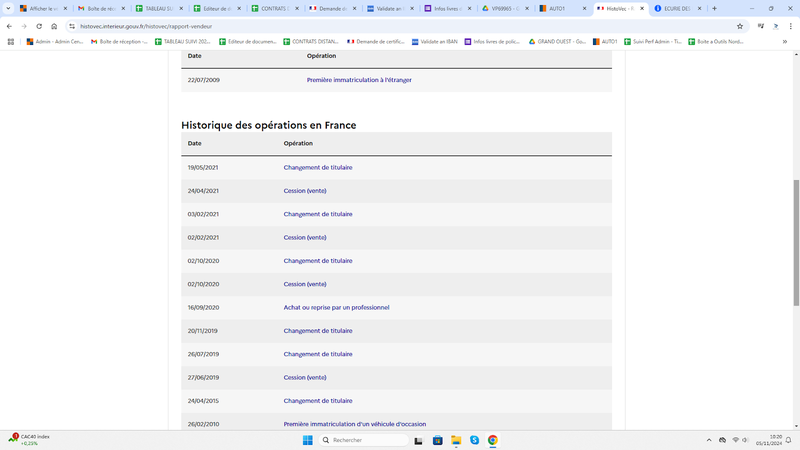
Task: Go back using browser back arrow
Action: tap(9, 26)
